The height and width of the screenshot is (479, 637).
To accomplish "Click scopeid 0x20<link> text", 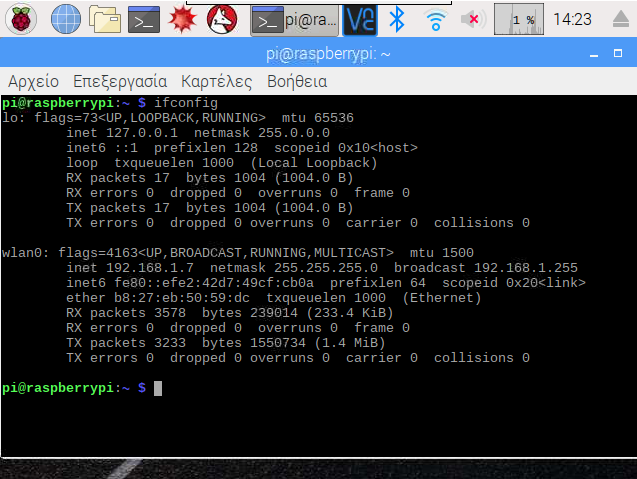I will coord(514,283).
